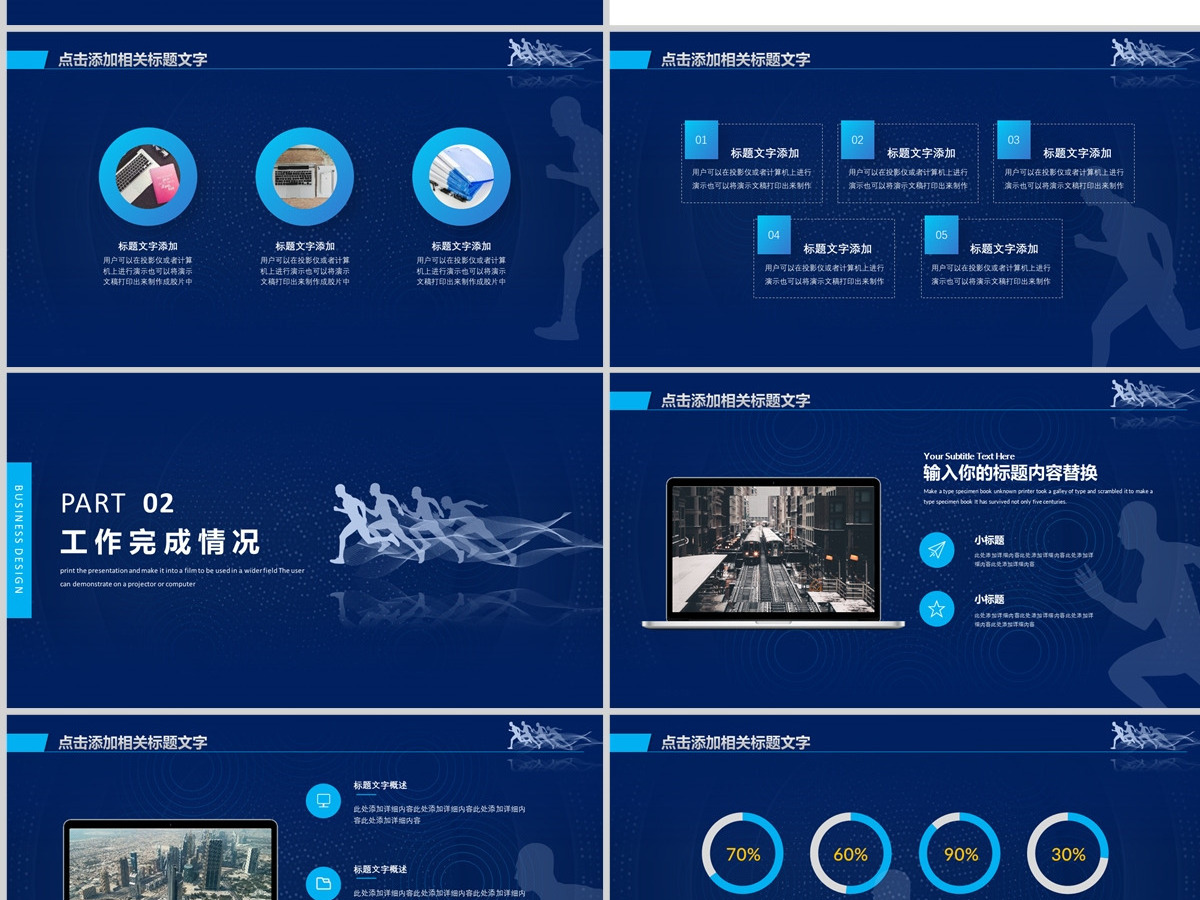Click 'Your Subtitle Text Here' text
Screen dimensions: 1200x900
click(x=969, y=456)
